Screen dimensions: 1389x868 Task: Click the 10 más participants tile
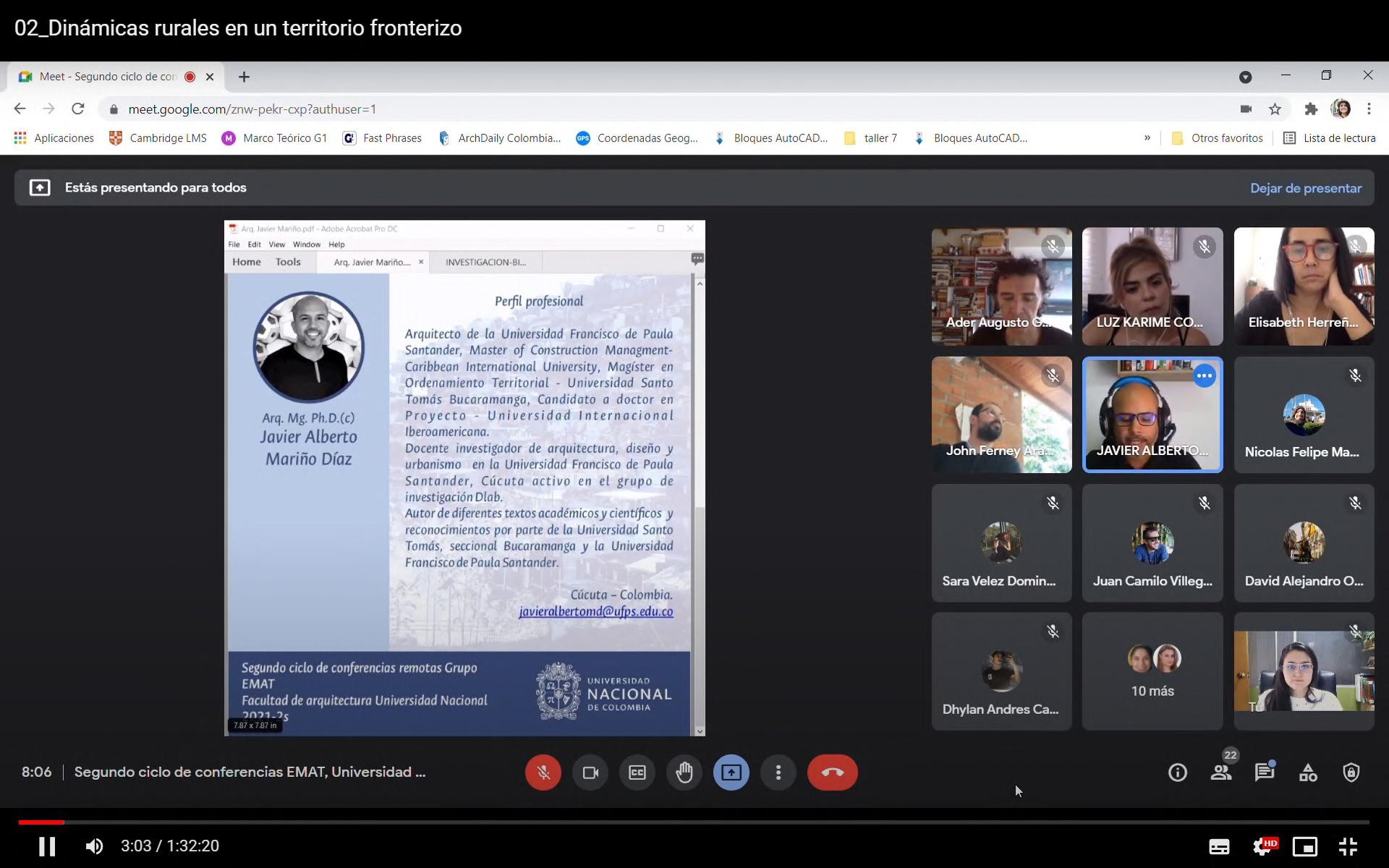1152,671
